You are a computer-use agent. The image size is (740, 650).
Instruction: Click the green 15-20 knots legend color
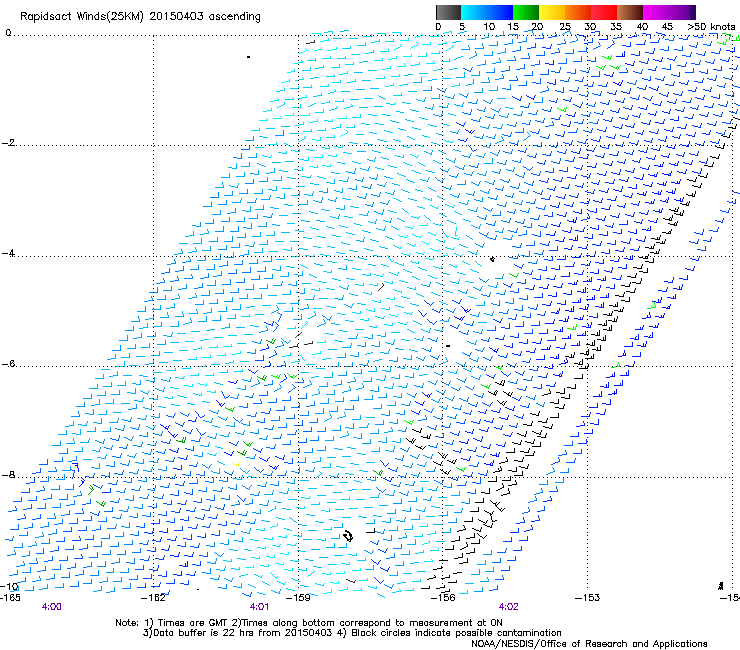pos(526,12)
